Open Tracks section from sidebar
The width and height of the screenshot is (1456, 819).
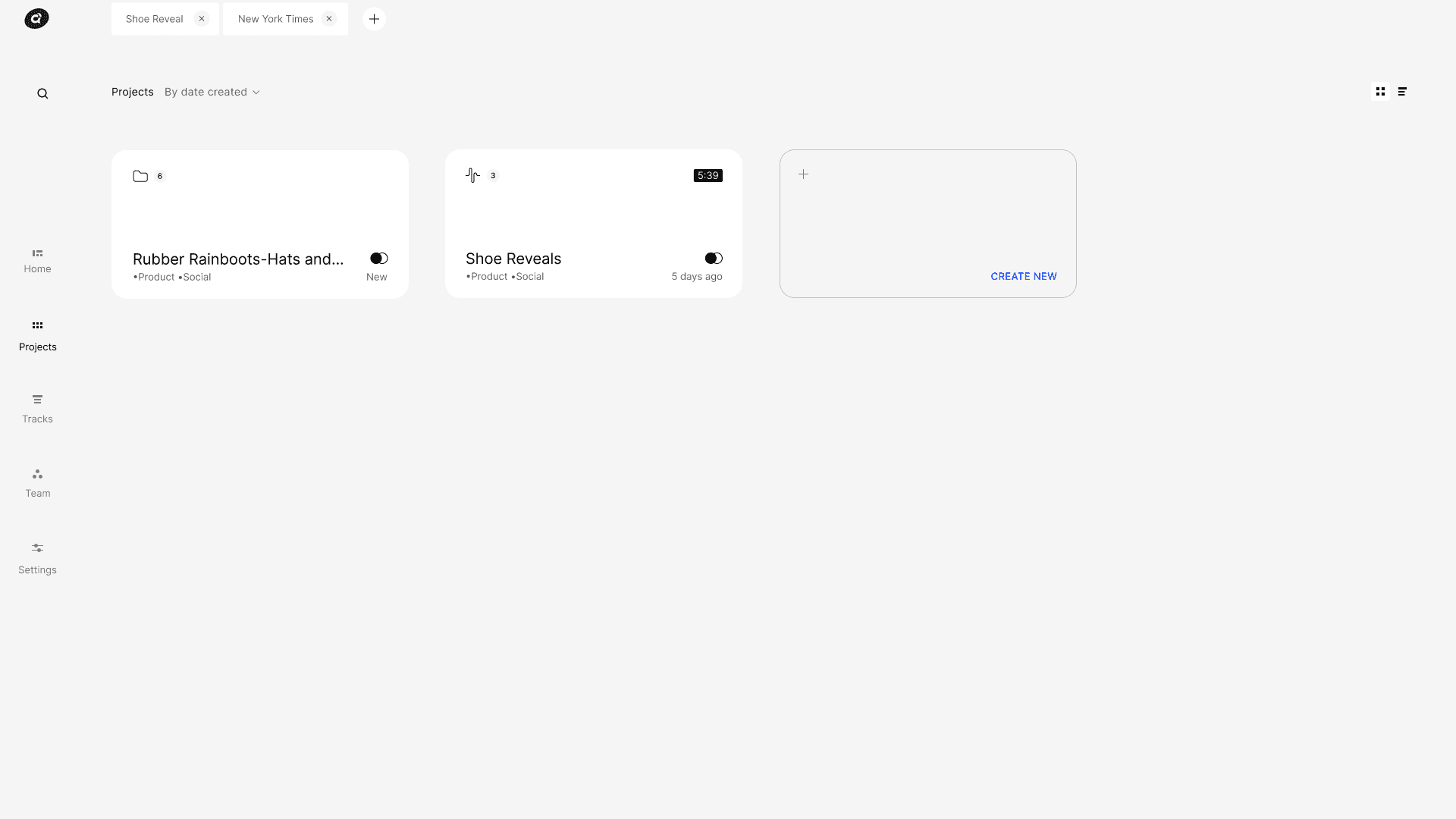37,408
